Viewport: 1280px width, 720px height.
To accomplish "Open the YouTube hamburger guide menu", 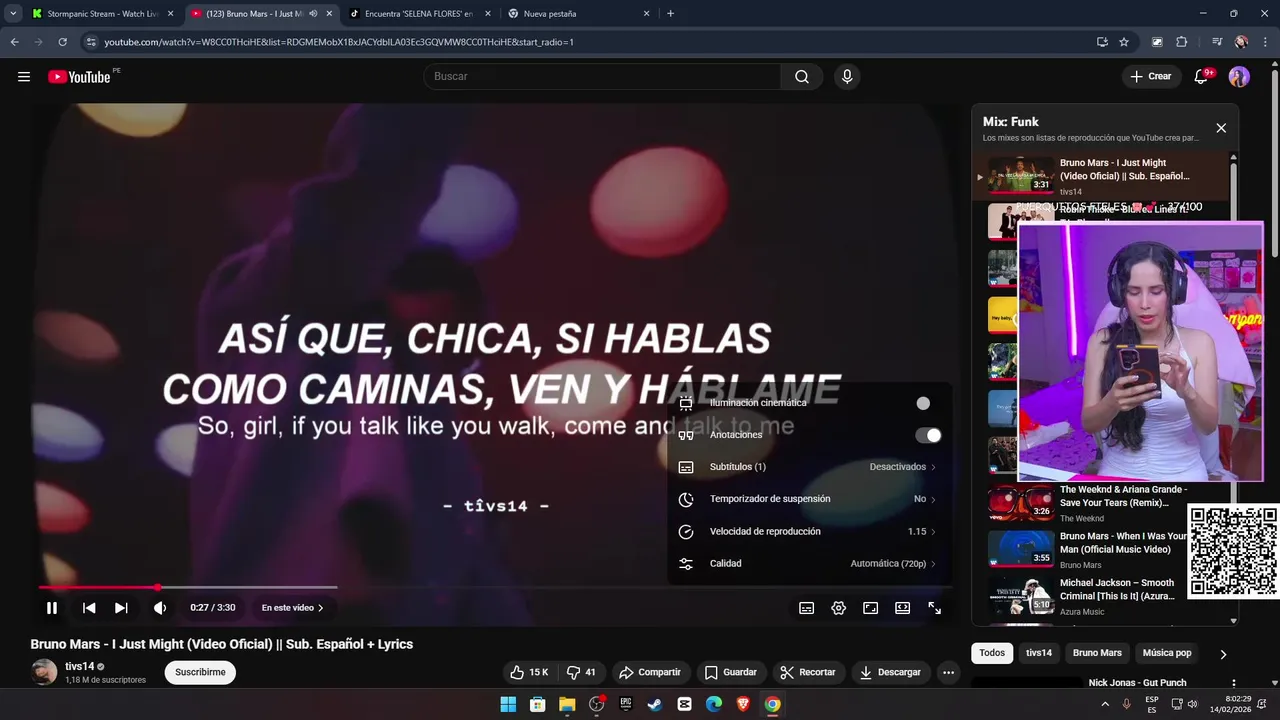I will (x=24, y=77).
